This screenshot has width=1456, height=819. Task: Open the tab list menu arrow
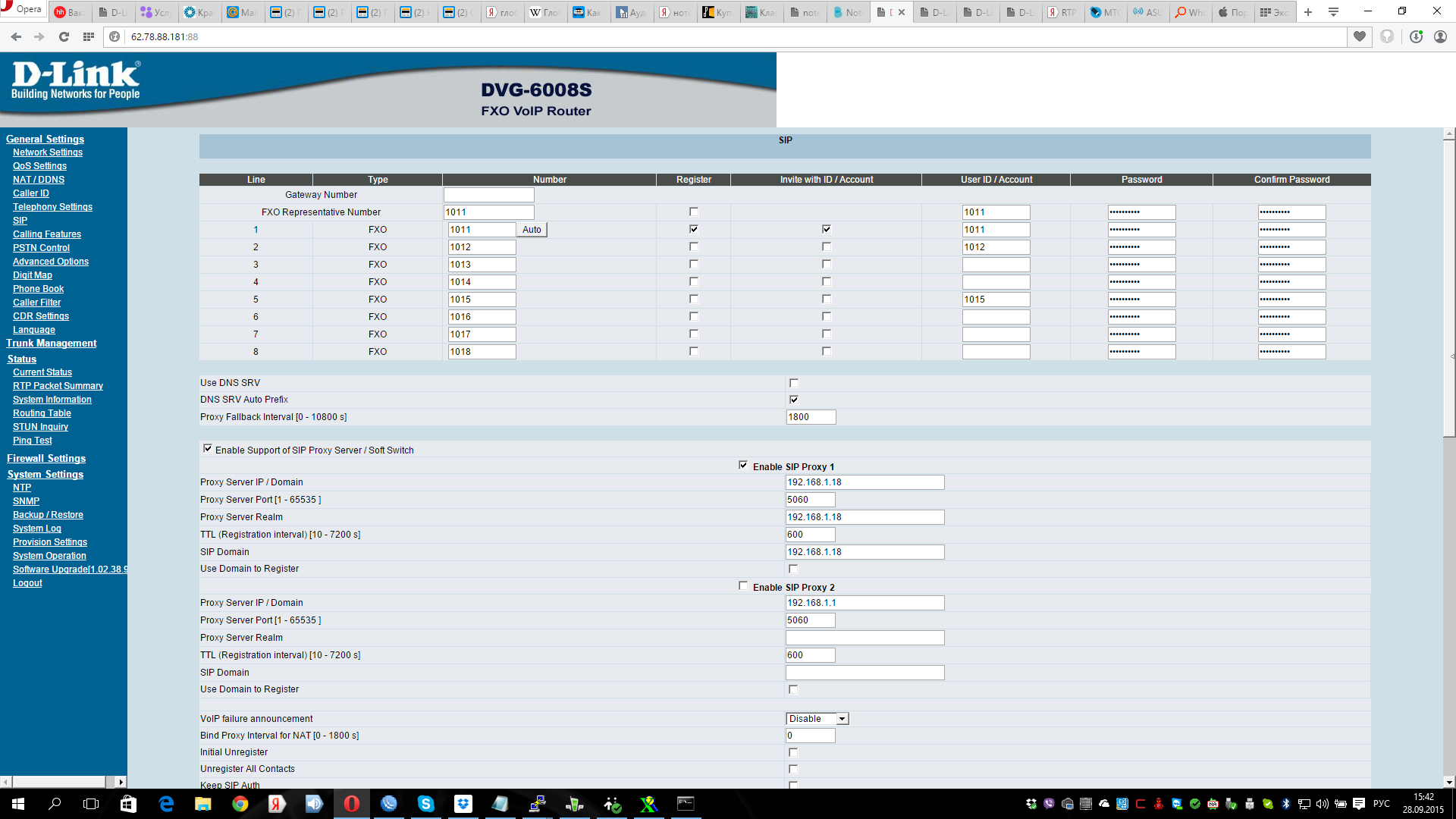[1333, 12]
